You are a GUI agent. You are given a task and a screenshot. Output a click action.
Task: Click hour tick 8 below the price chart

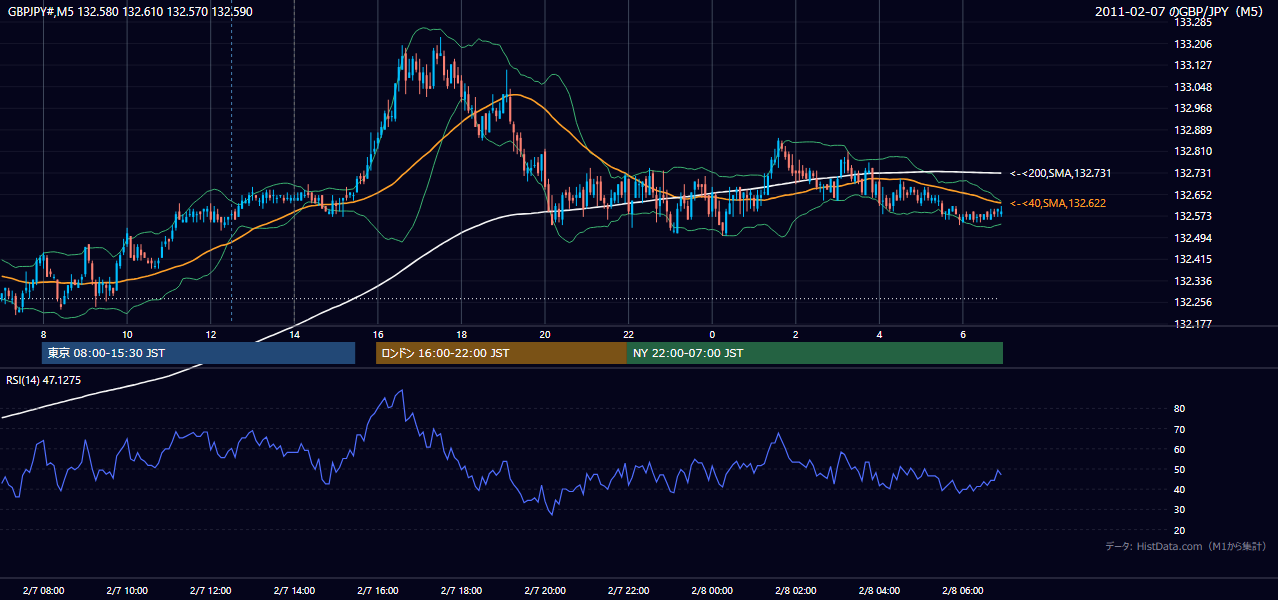coord(43,333)
